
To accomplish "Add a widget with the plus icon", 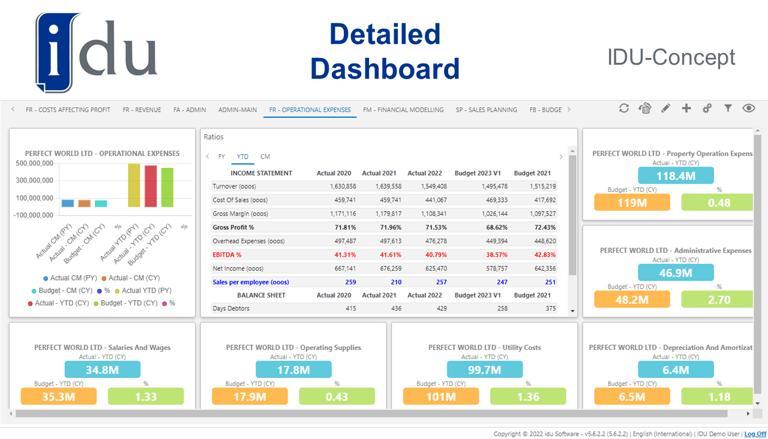I will tap(686, 108).
